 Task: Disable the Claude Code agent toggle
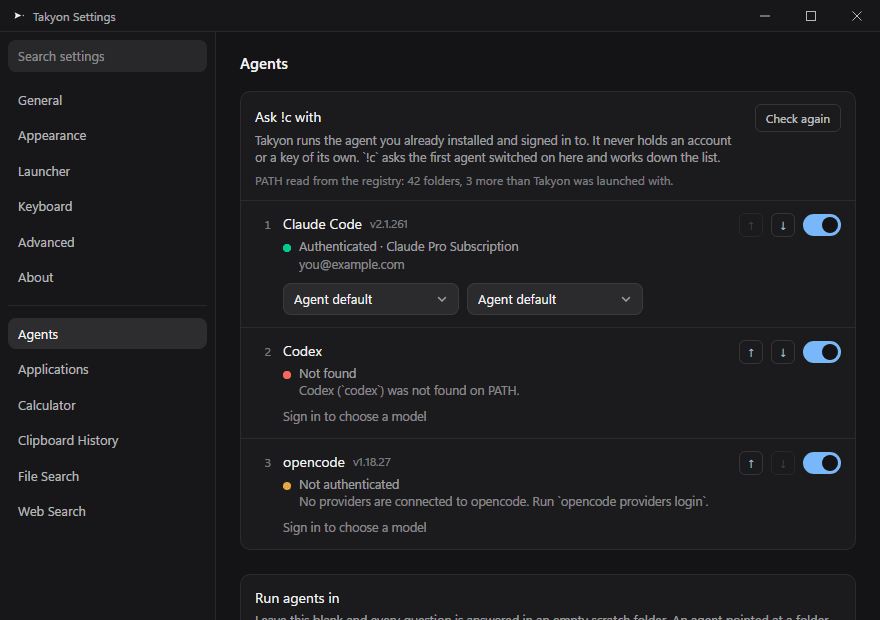(x=822, y=226)
